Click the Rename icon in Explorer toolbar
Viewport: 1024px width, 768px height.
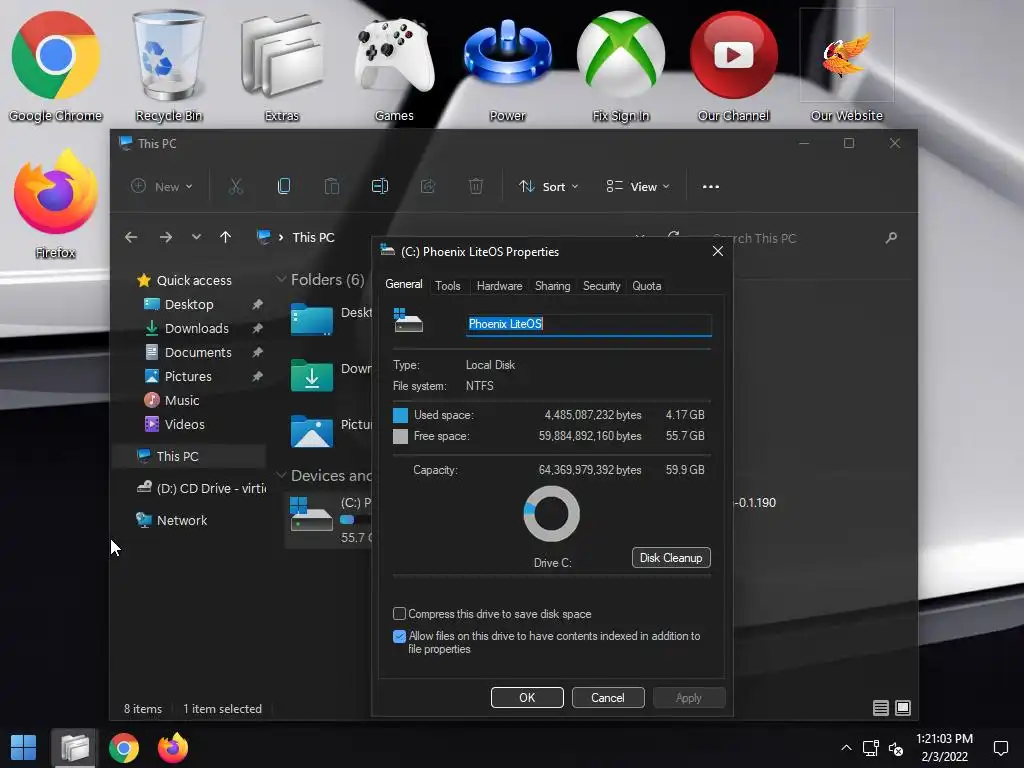coord(379,187)
